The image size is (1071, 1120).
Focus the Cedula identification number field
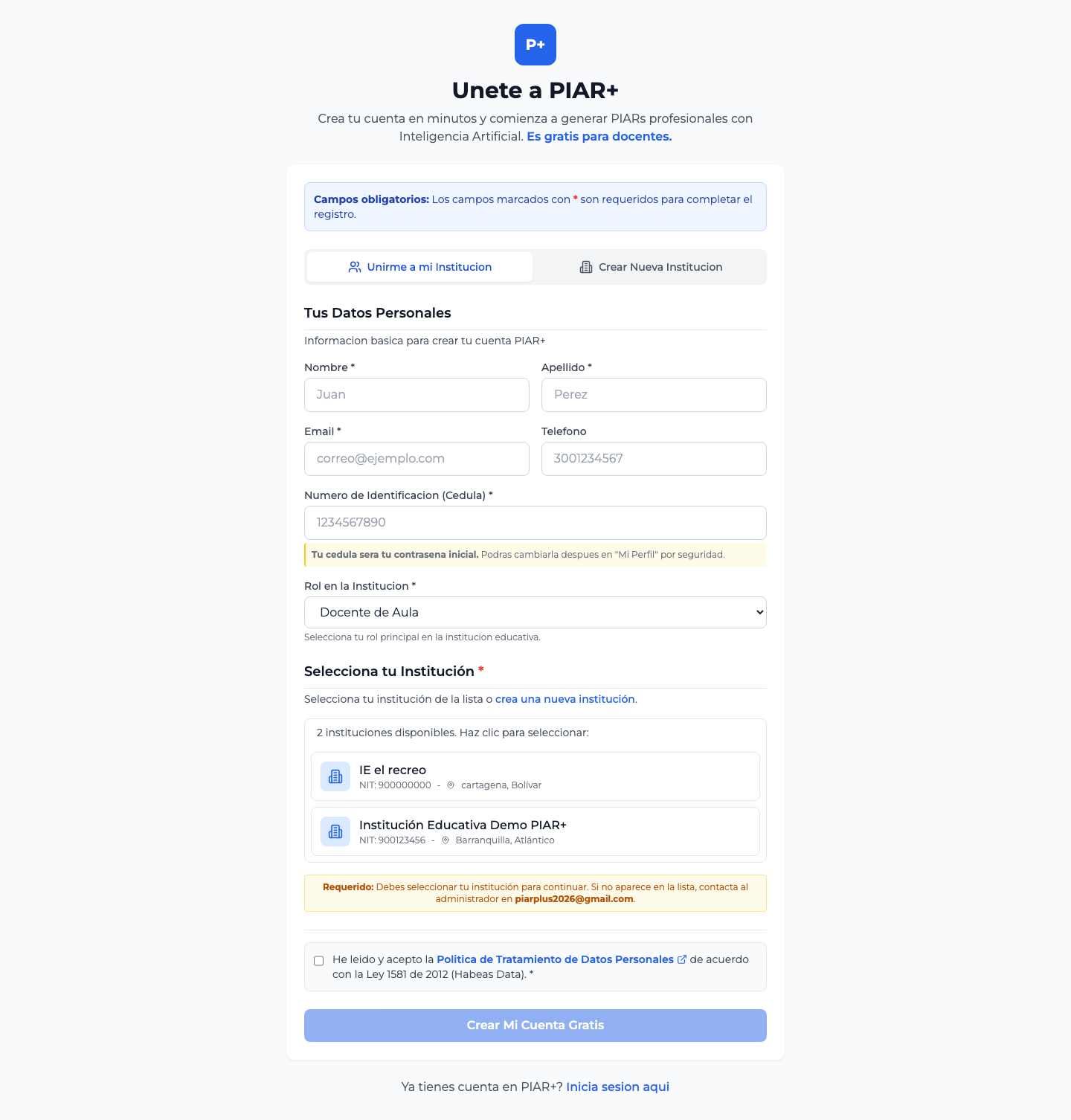click(535, 523)
